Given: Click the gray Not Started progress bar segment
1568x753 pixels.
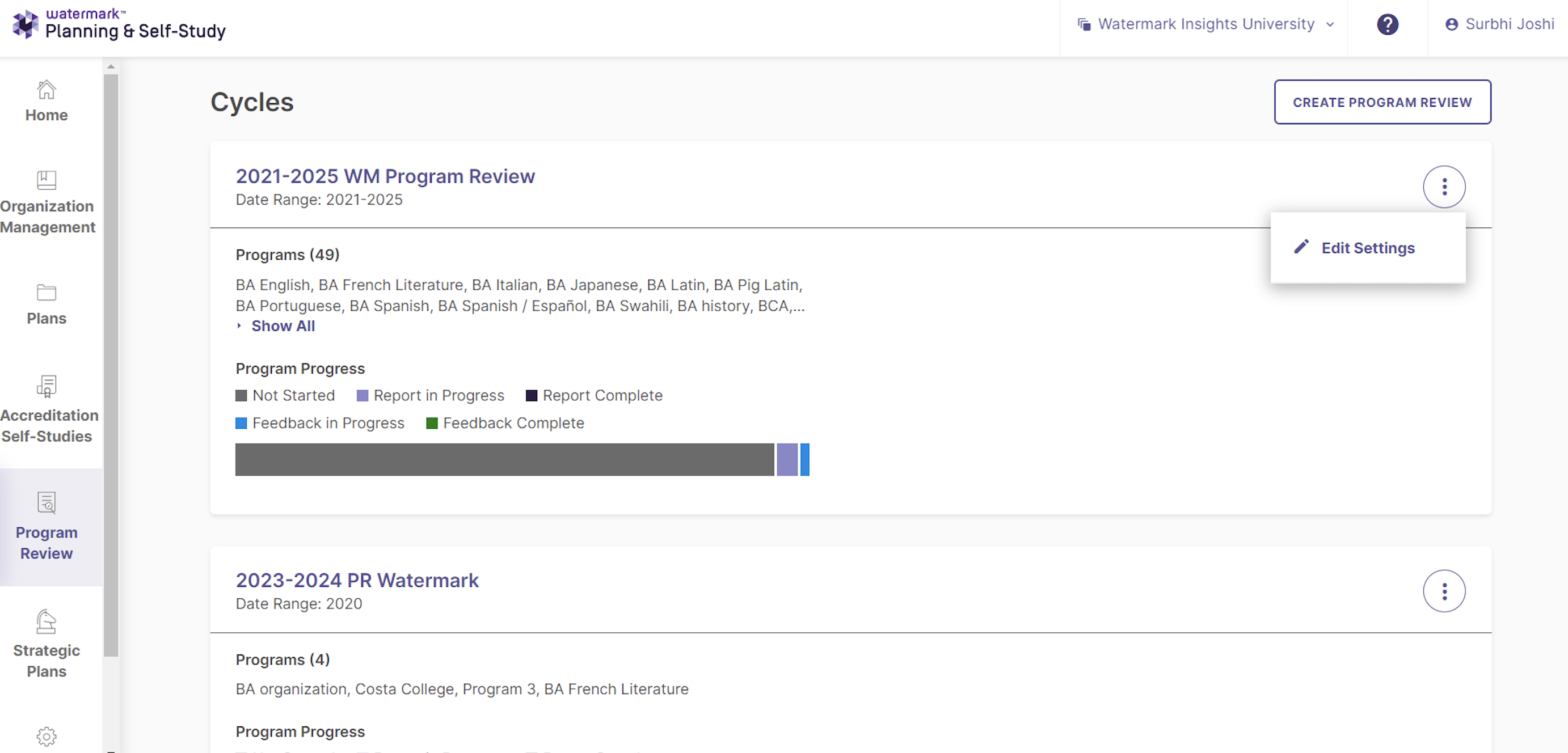Looking at the screenshot, I should pyautogui.click(x=505, y=459).
